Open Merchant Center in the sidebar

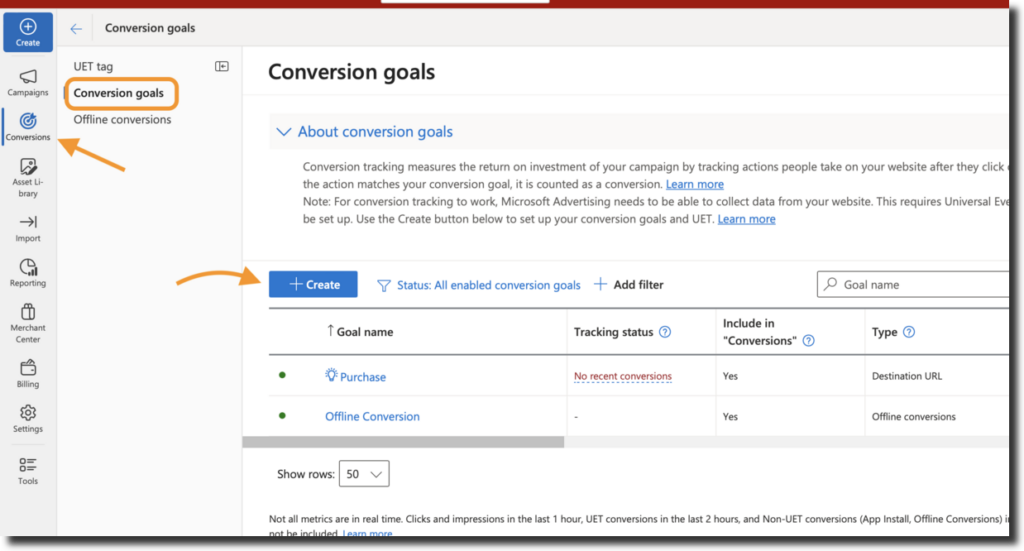(x=28, y=322)
